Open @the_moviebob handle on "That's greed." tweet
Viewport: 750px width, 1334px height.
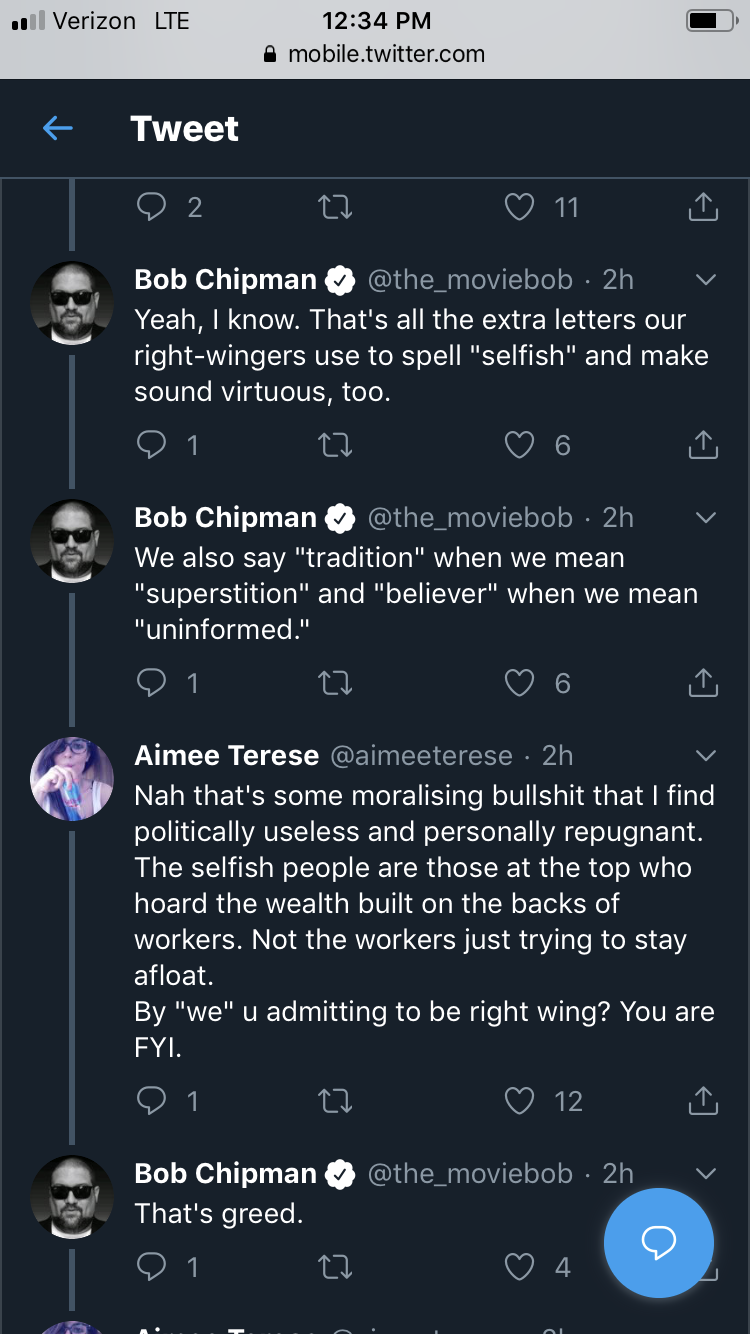point(470,1173)
